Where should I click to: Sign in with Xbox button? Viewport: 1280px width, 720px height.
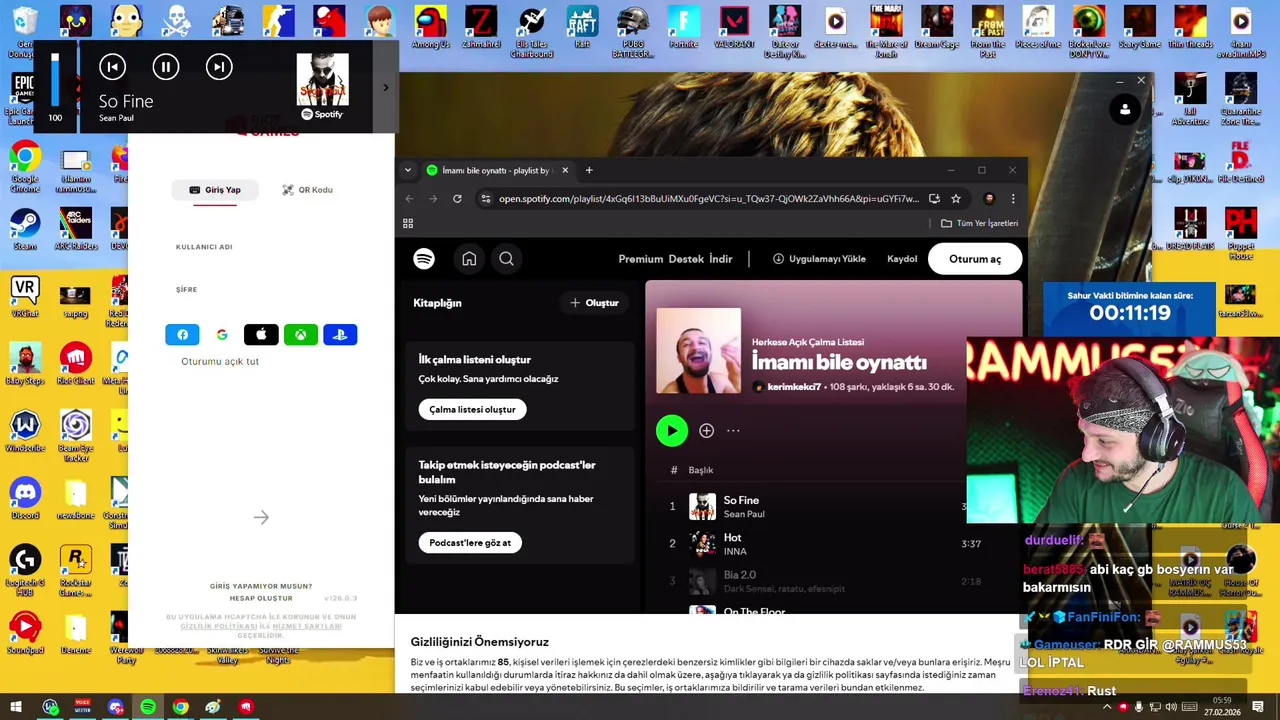(x=301, y=335)
